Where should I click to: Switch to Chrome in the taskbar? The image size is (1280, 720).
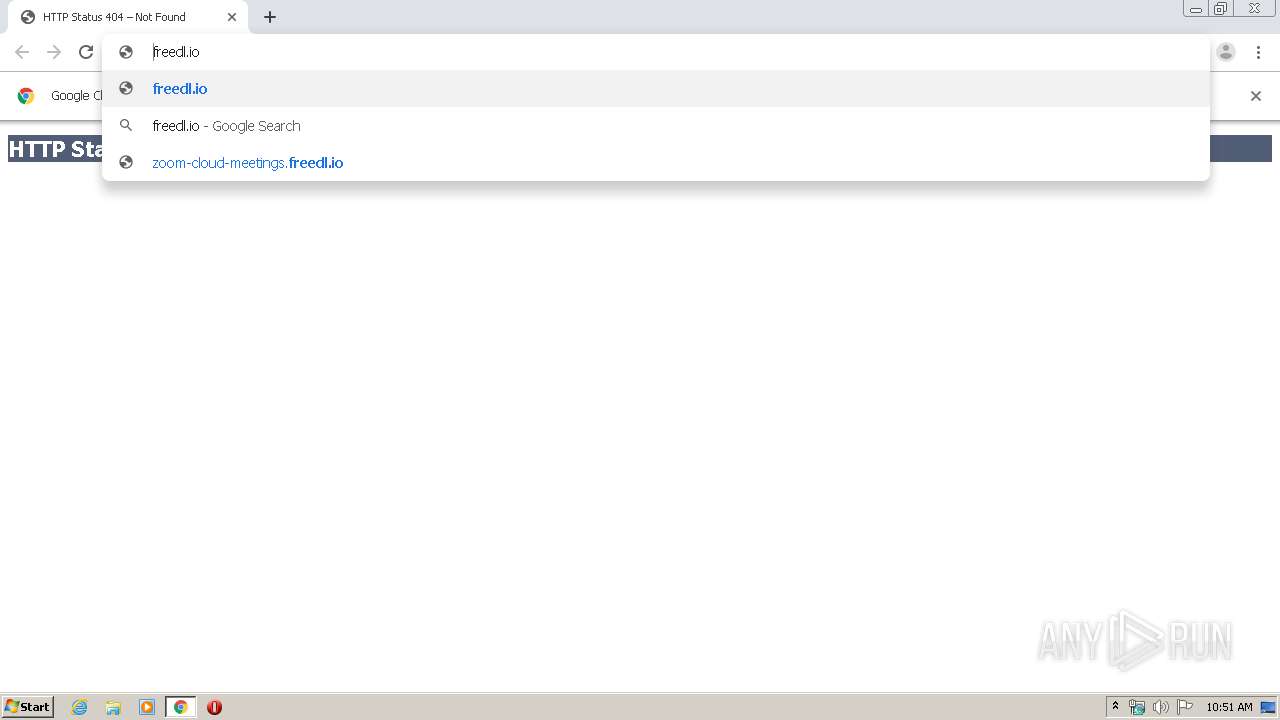pos(180,707)
